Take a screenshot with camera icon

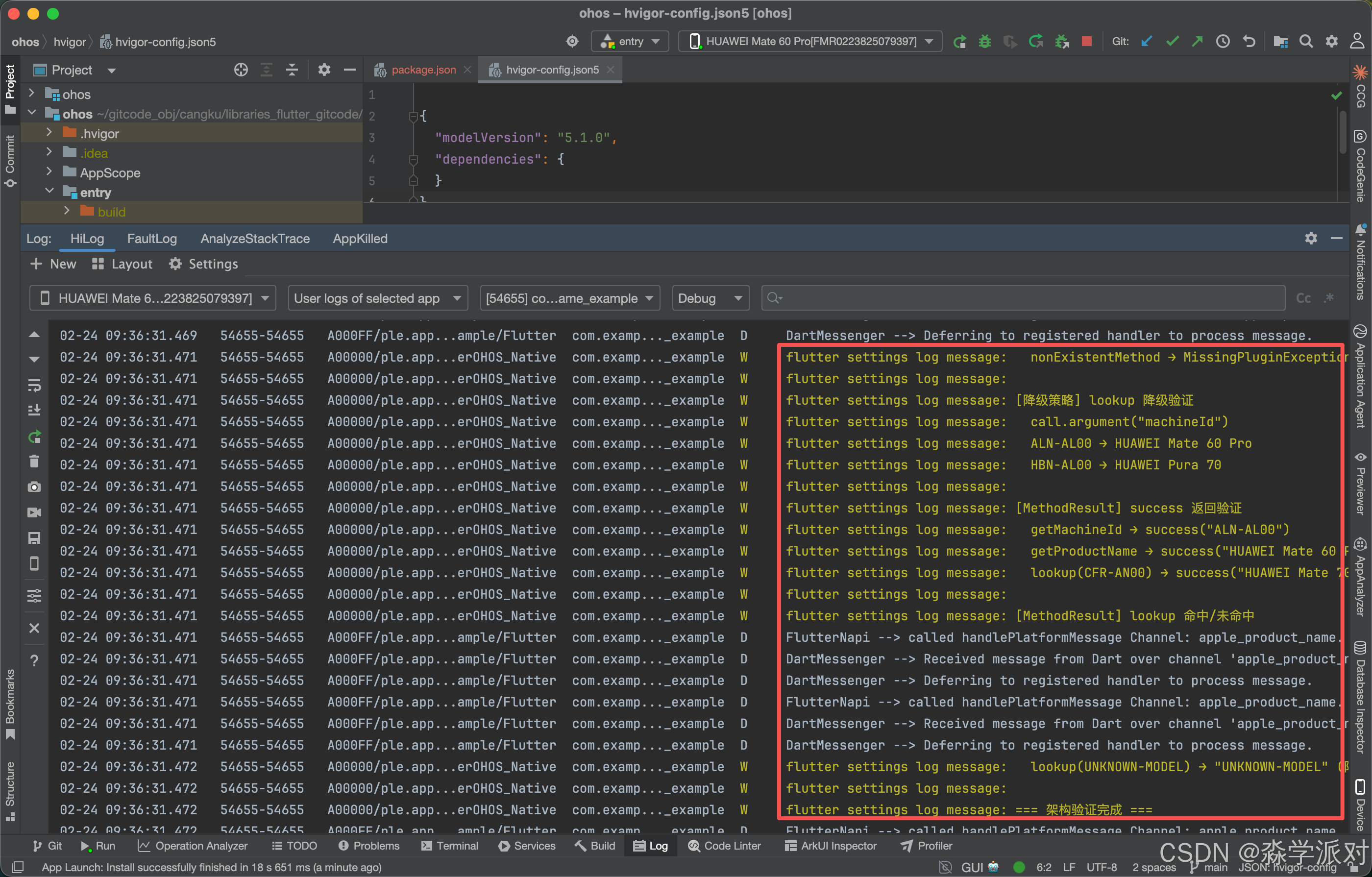(34, 487)
